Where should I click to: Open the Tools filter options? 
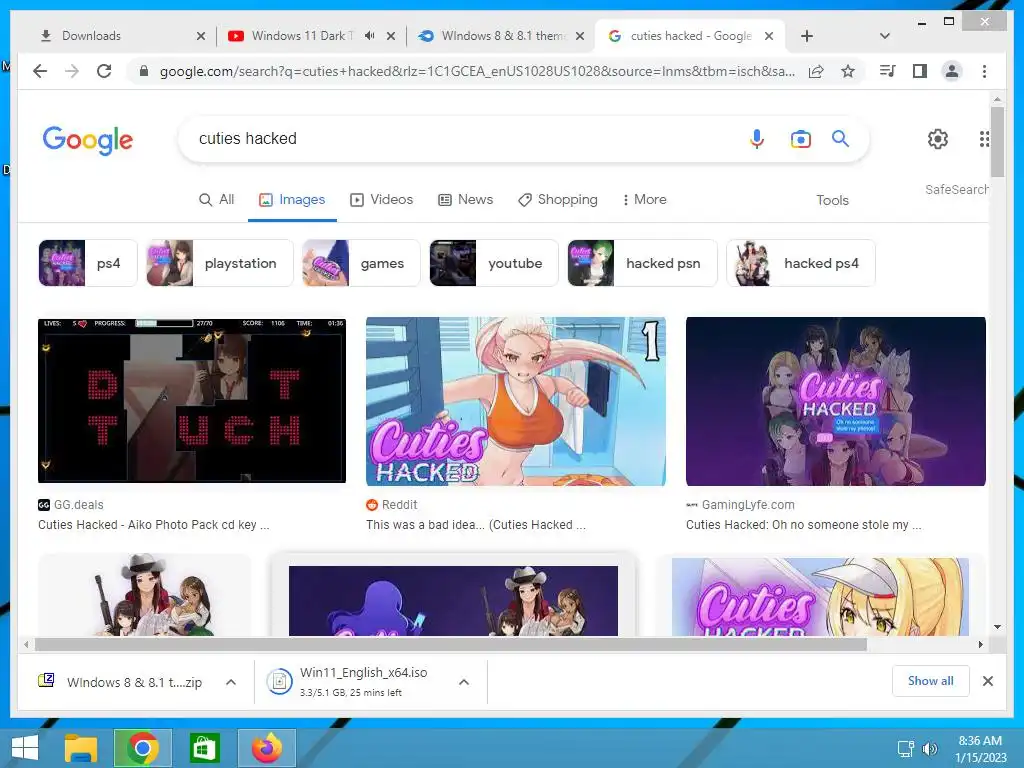click(x=832, y=200)
